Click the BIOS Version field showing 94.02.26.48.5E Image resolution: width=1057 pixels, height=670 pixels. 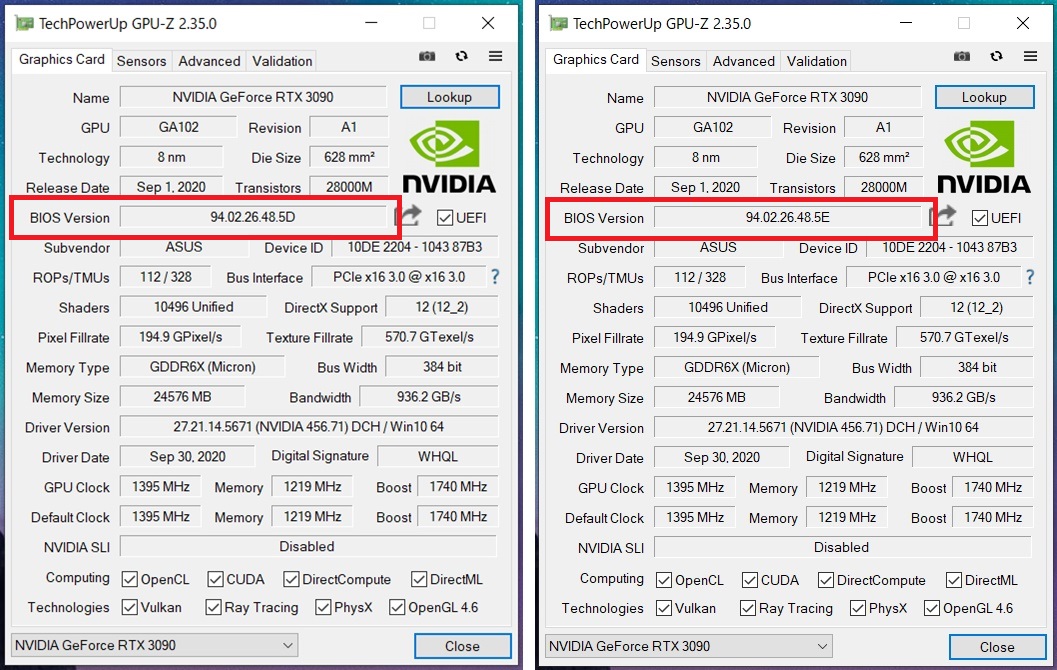pyautogui.click(x=787, y=217)
